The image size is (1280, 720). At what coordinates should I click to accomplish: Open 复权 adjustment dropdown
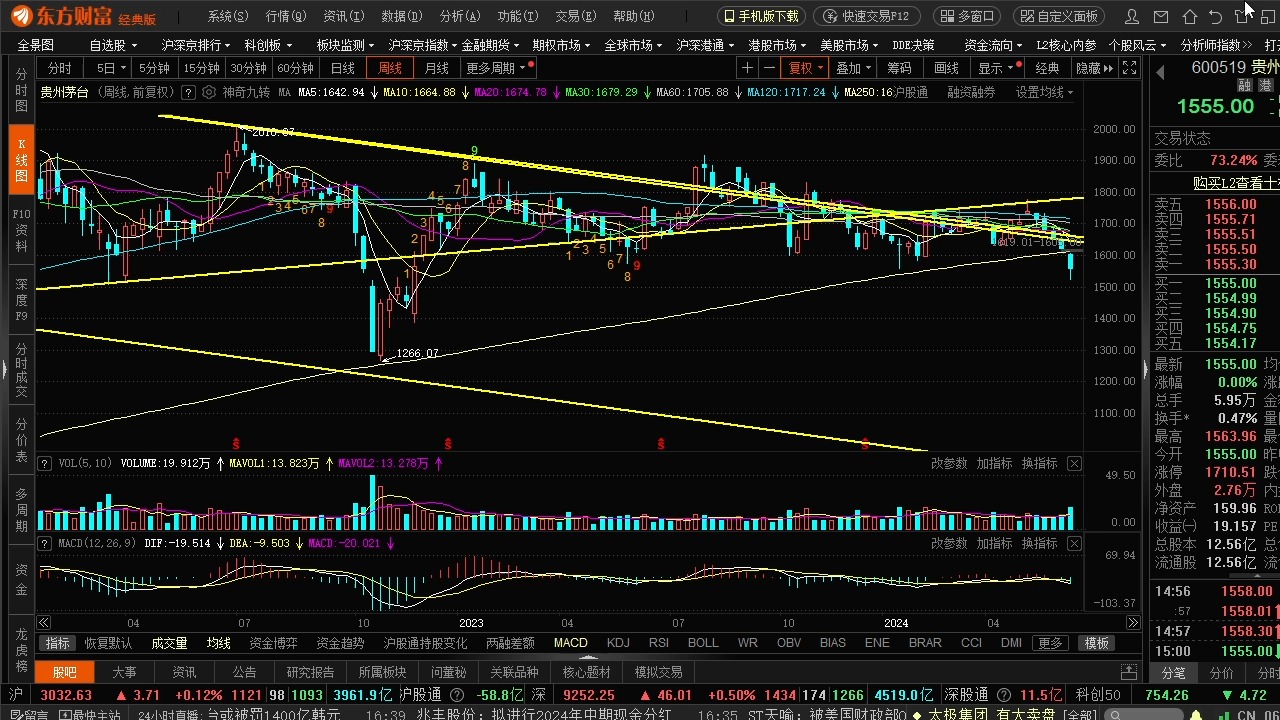(805, 68)
